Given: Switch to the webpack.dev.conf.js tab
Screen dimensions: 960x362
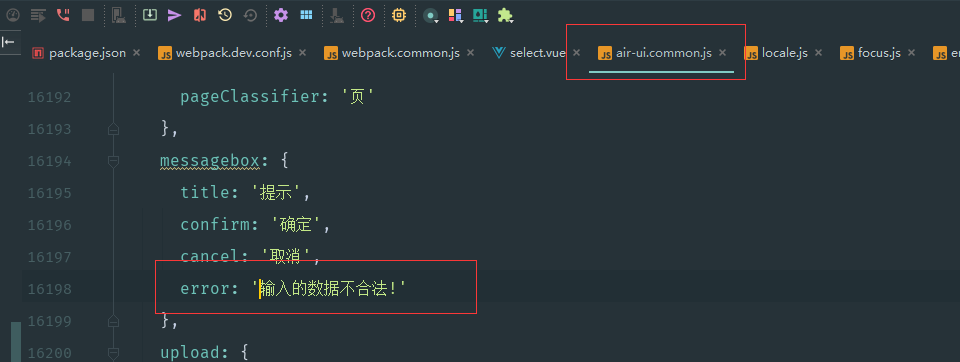Looking at the screenshot, I should coord(233,53).
